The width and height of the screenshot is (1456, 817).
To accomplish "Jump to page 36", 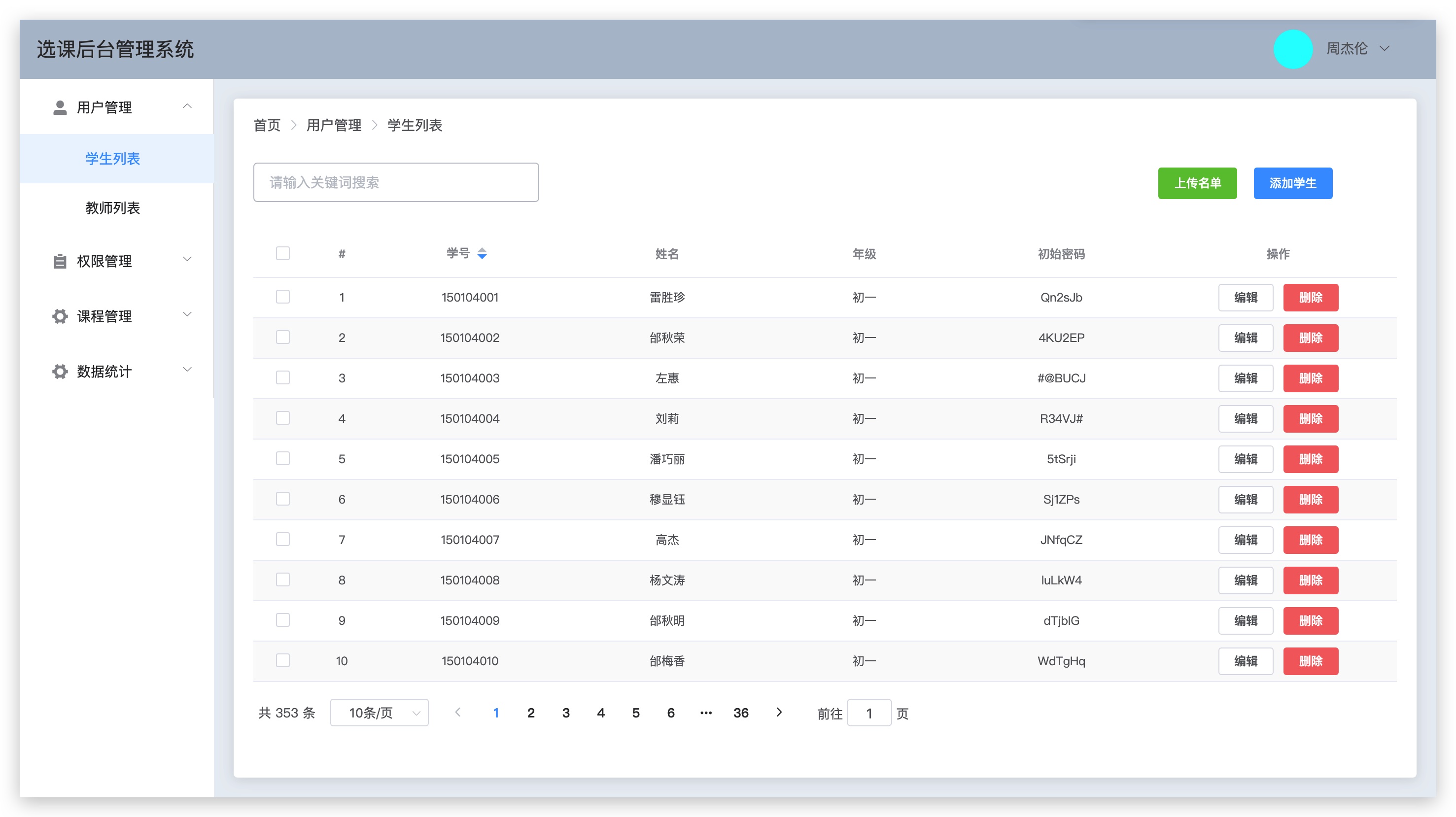I will point(740,713).
